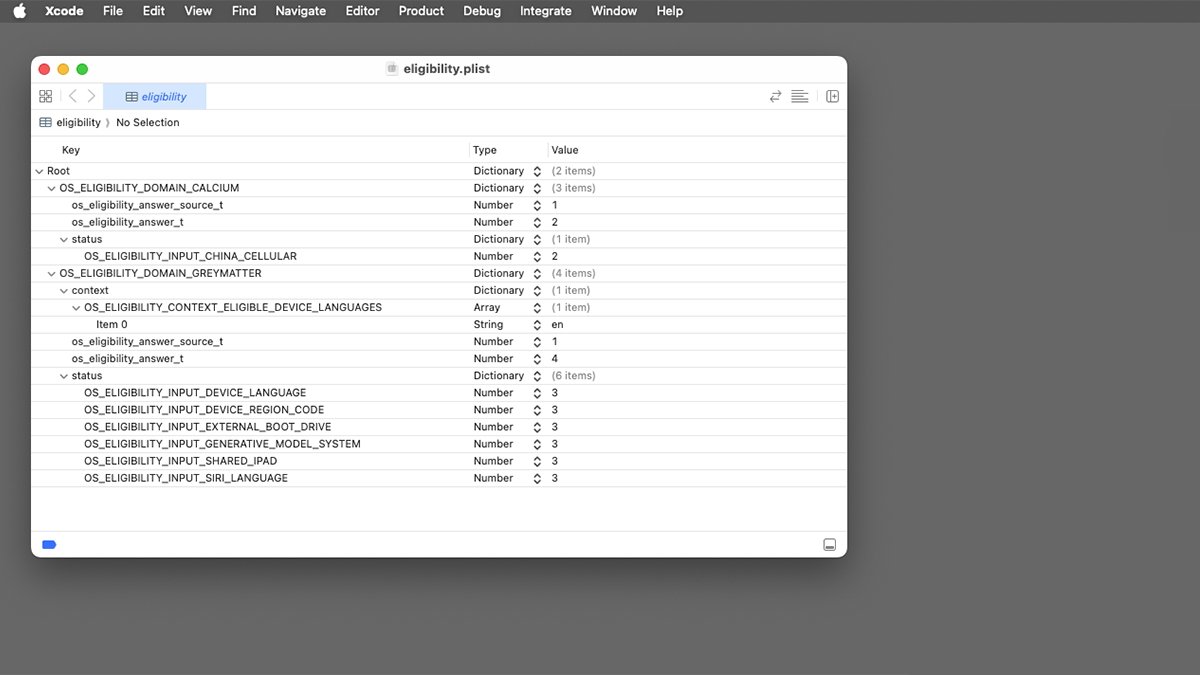The height and width of the screenshot is (675, 1200).
Task: Change type stepper for Root row
Action: coord(537,171)
